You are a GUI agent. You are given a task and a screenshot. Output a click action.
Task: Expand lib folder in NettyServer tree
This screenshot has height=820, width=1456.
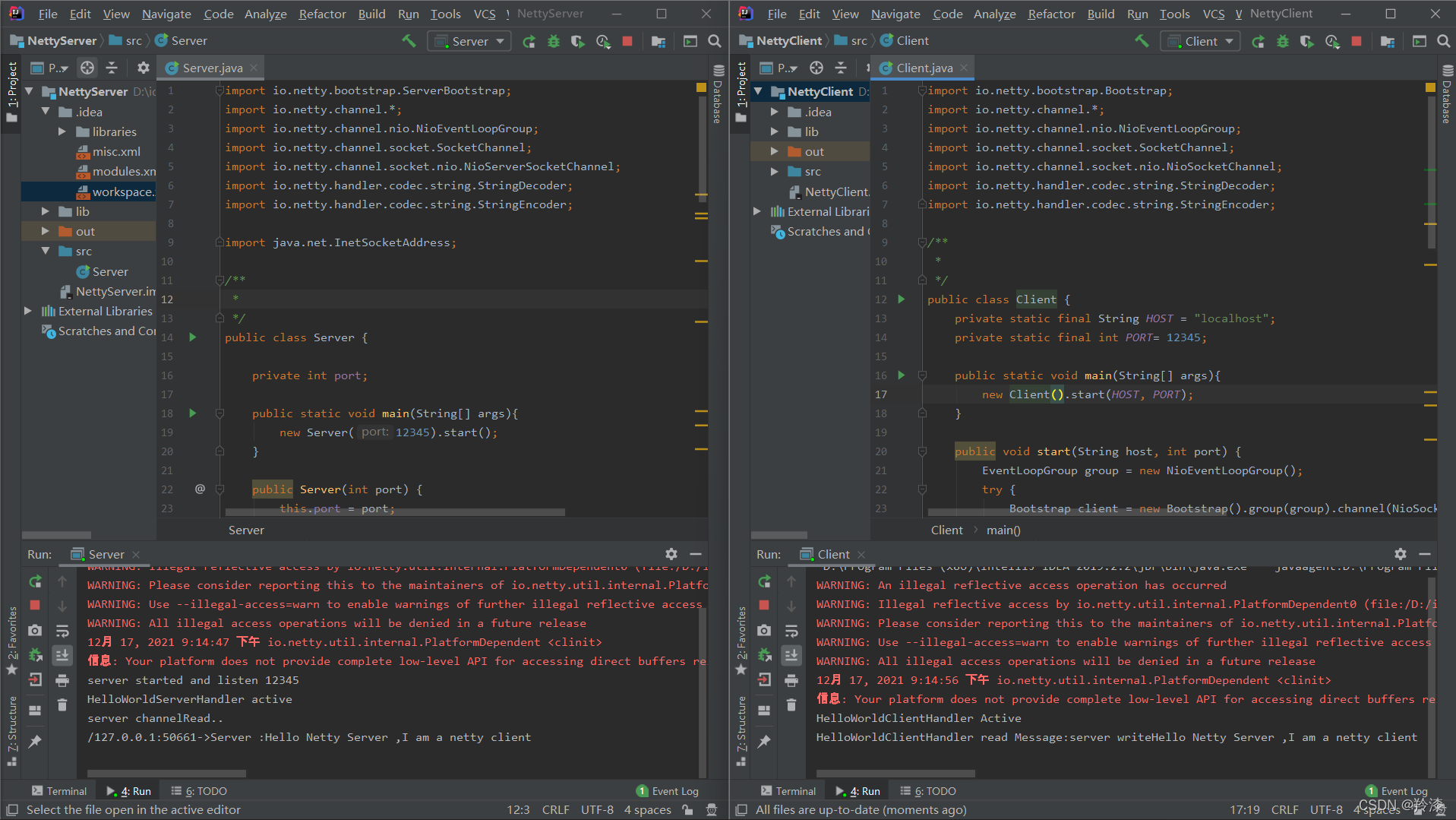(46, 211)
